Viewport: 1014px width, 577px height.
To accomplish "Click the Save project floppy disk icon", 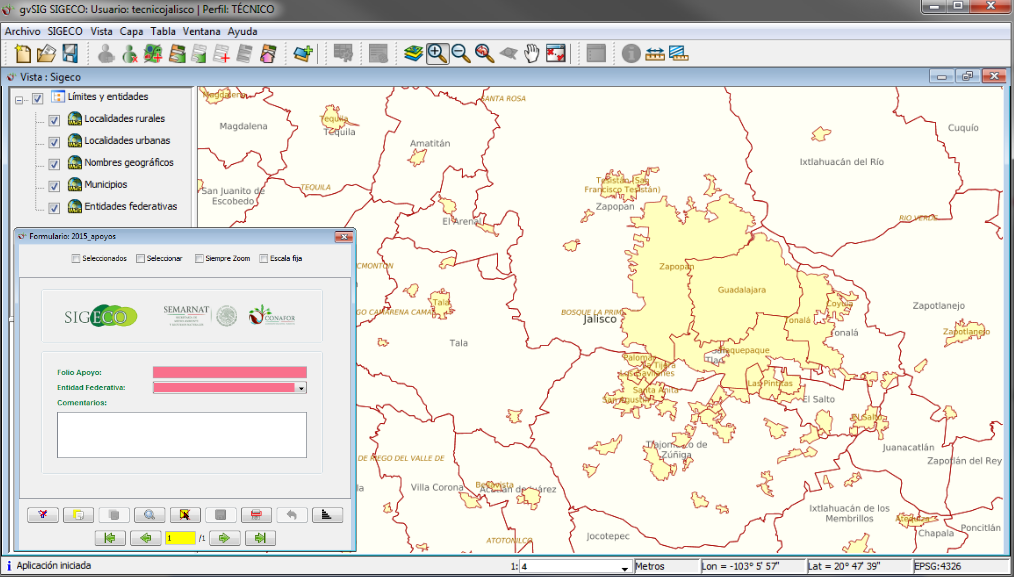I will tap(70, 53).
